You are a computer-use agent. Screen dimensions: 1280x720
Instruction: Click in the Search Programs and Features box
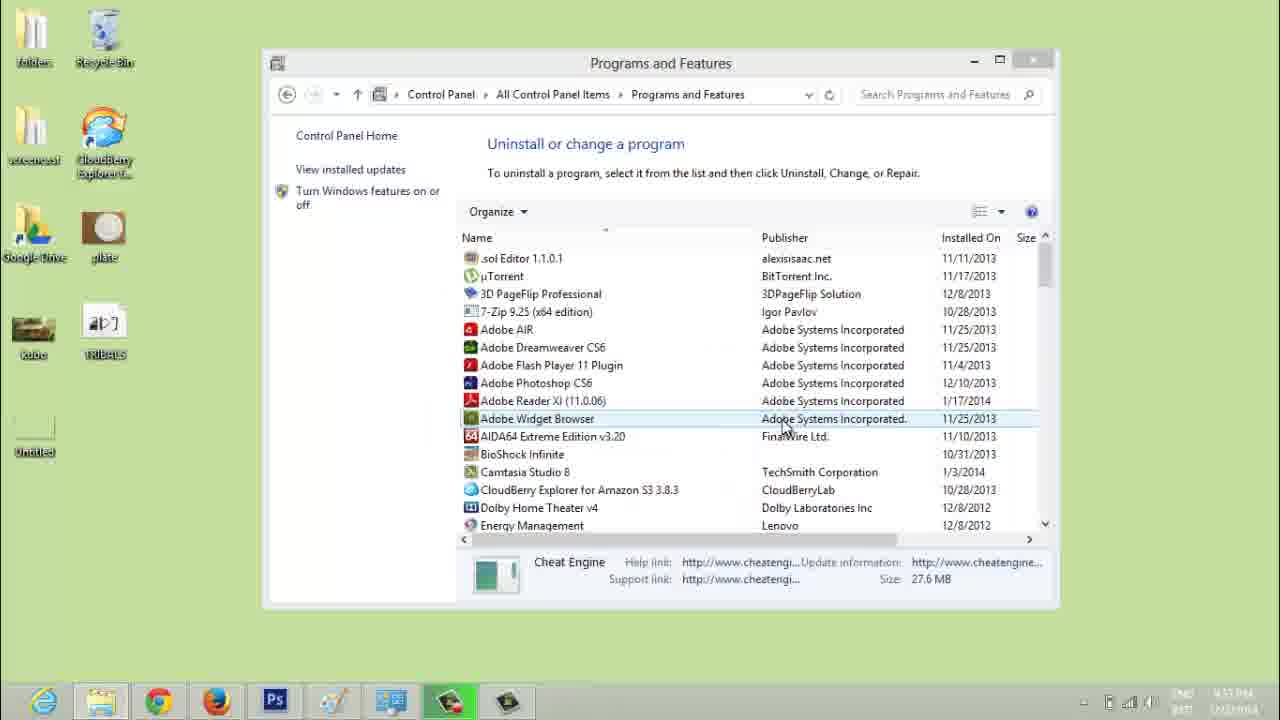[936, 95]
